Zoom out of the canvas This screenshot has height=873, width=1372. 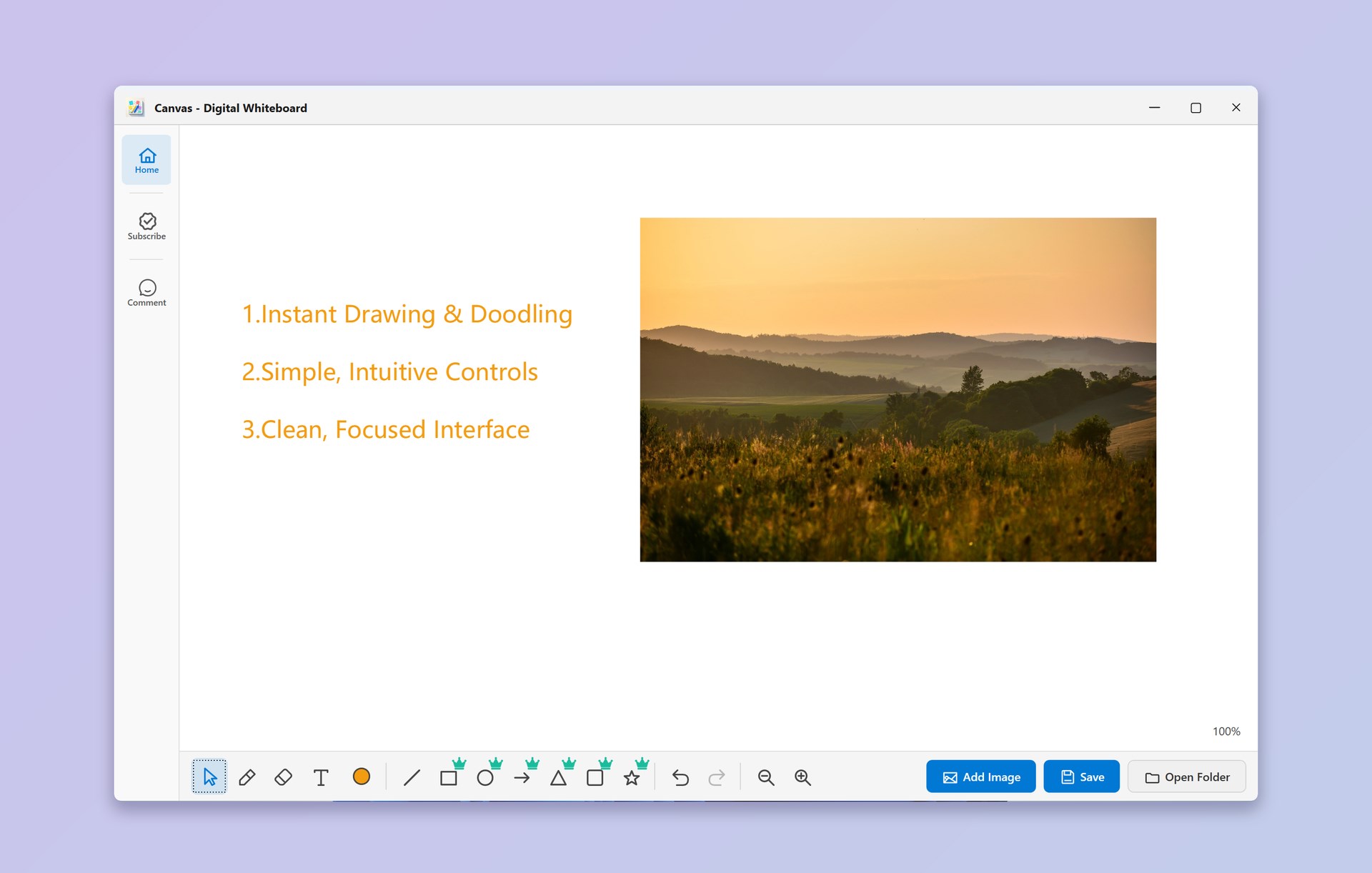766,777
